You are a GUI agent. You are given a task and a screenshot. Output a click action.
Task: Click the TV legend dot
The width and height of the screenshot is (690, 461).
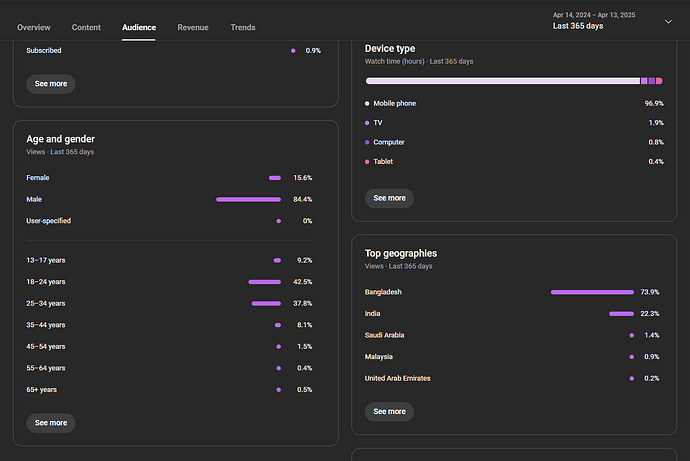(367, 123)
